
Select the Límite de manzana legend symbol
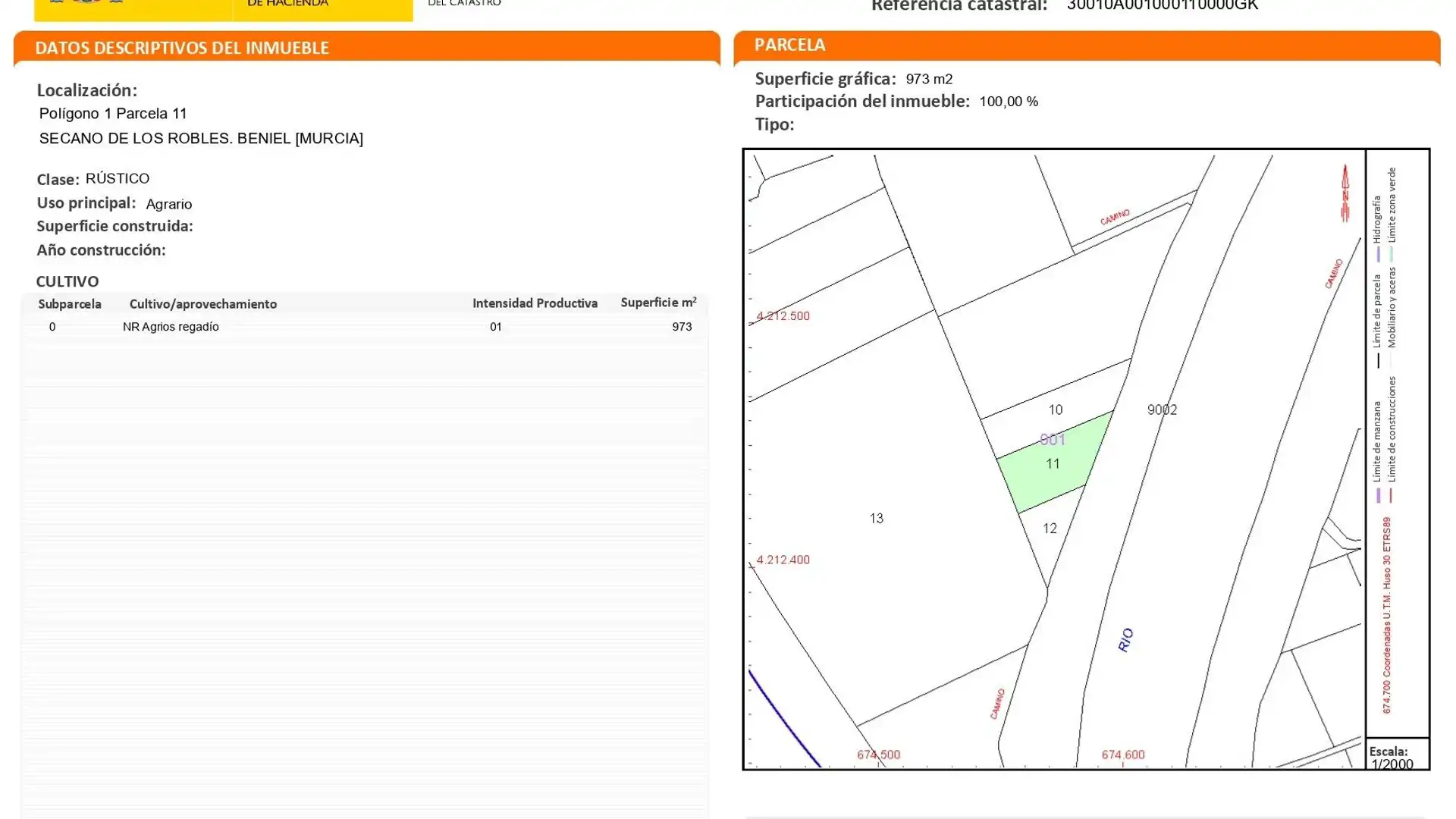tap(1379, 494)
